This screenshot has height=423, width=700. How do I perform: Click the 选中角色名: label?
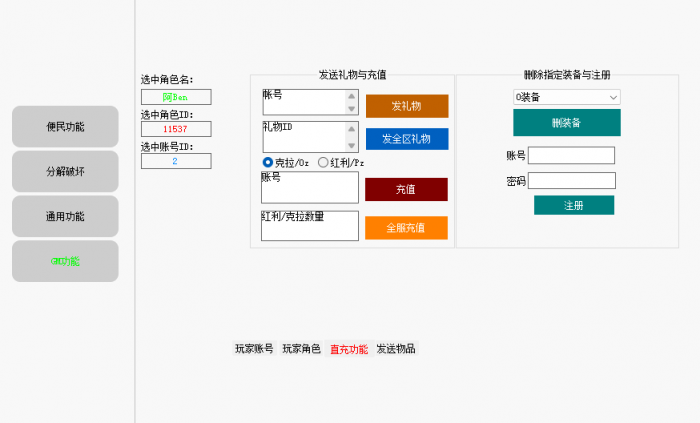click(167, 79)
